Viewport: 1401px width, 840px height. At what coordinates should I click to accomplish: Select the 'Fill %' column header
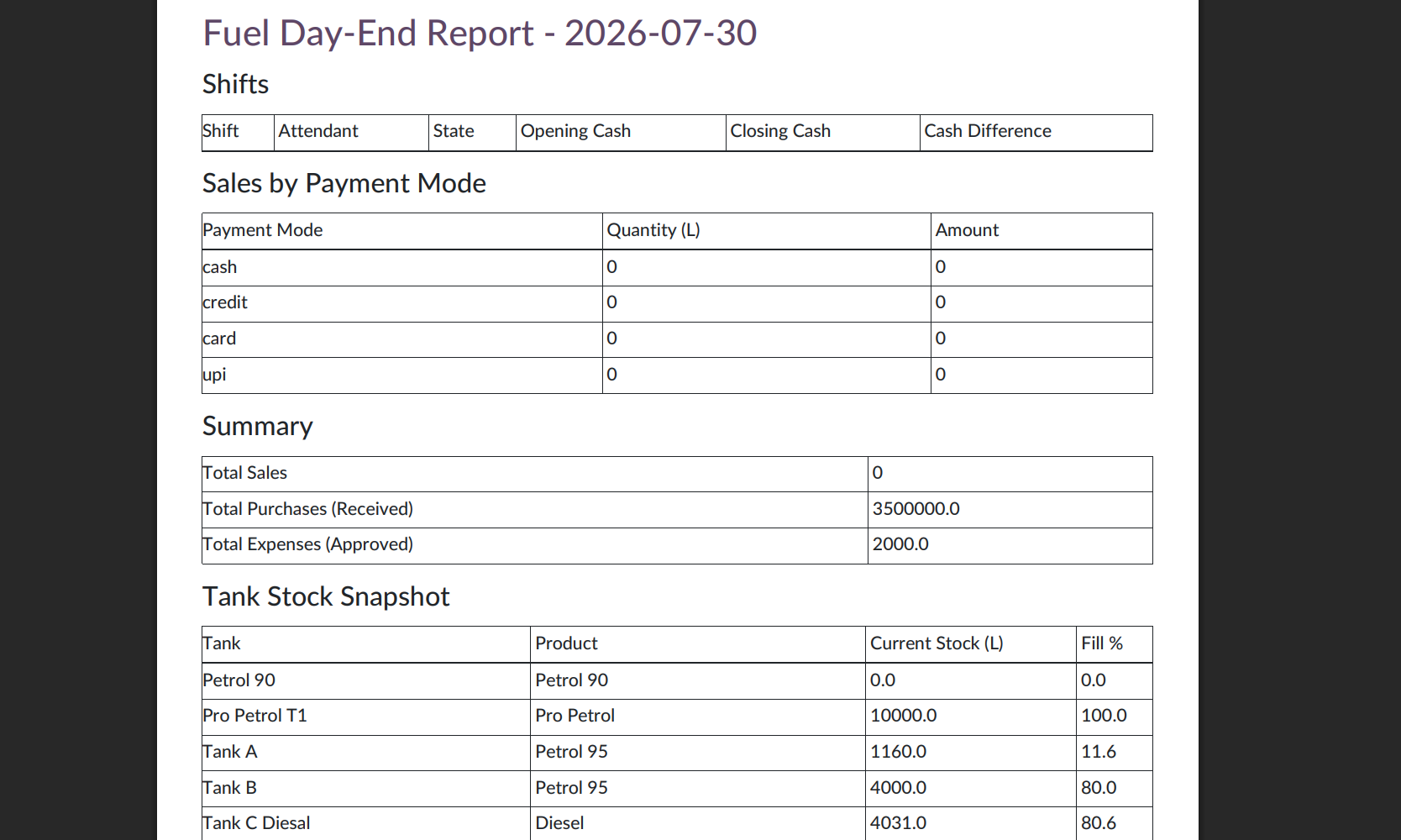point(1102,643)
